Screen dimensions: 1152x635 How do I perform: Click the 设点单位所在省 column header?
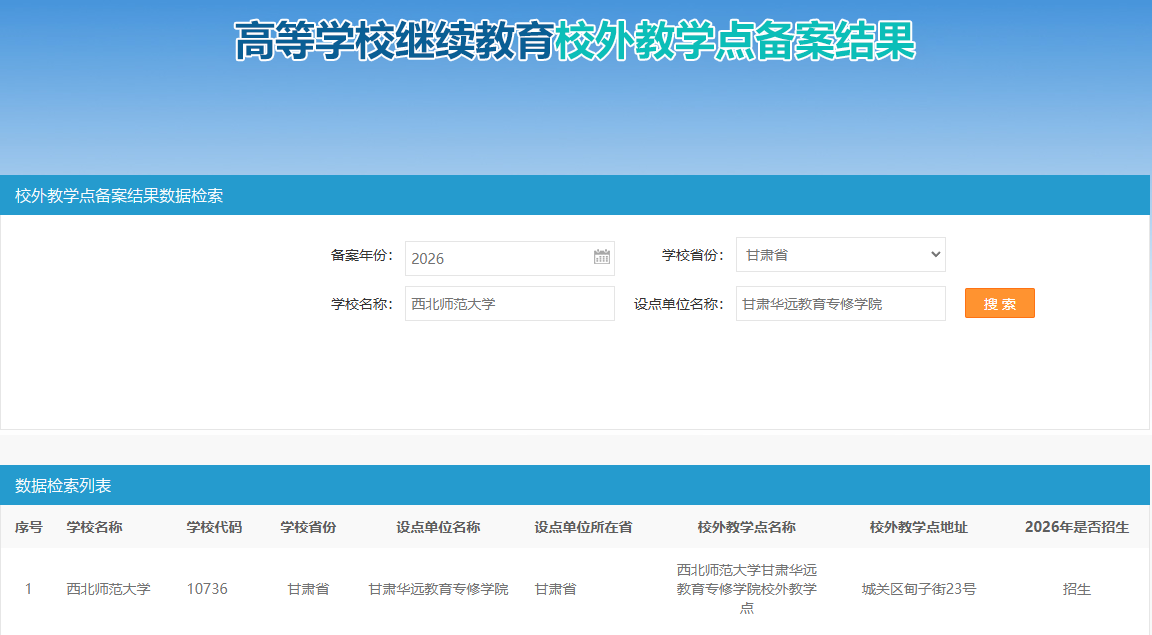[583, 527]
